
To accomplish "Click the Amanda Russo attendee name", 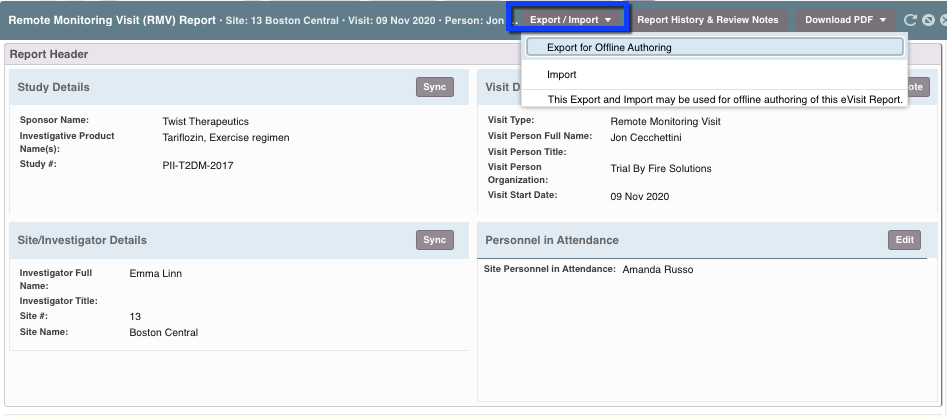I will point(657,270).
